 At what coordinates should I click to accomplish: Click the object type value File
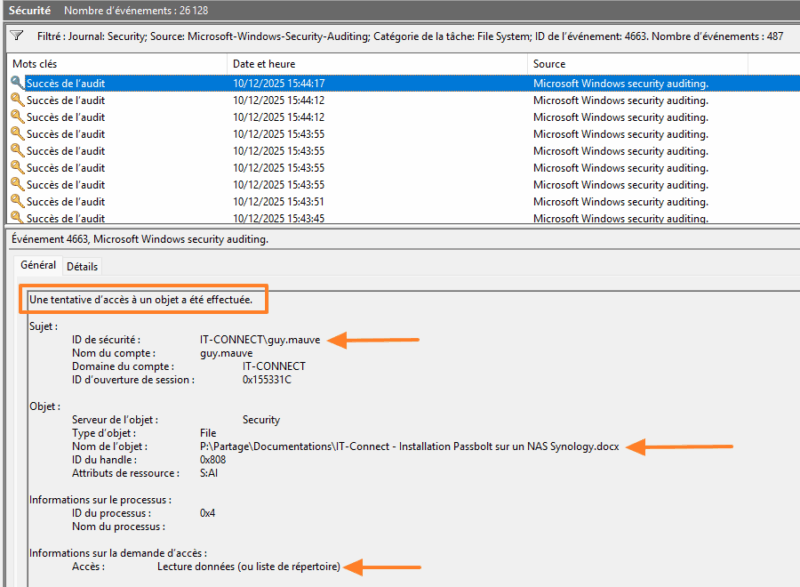tap(208, 433)
